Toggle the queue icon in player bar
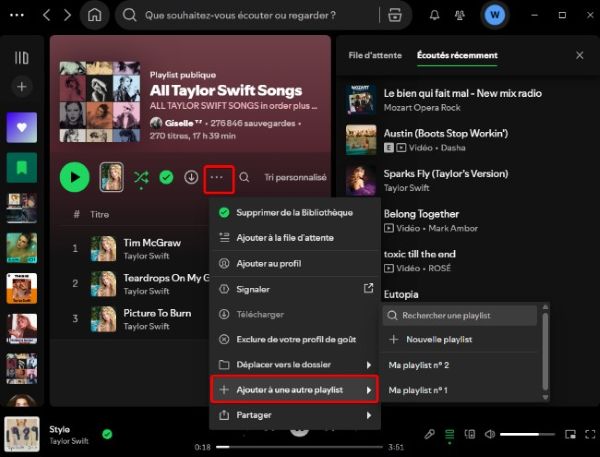This screenshot has height=457, width=600. click(x=450, y=434)
